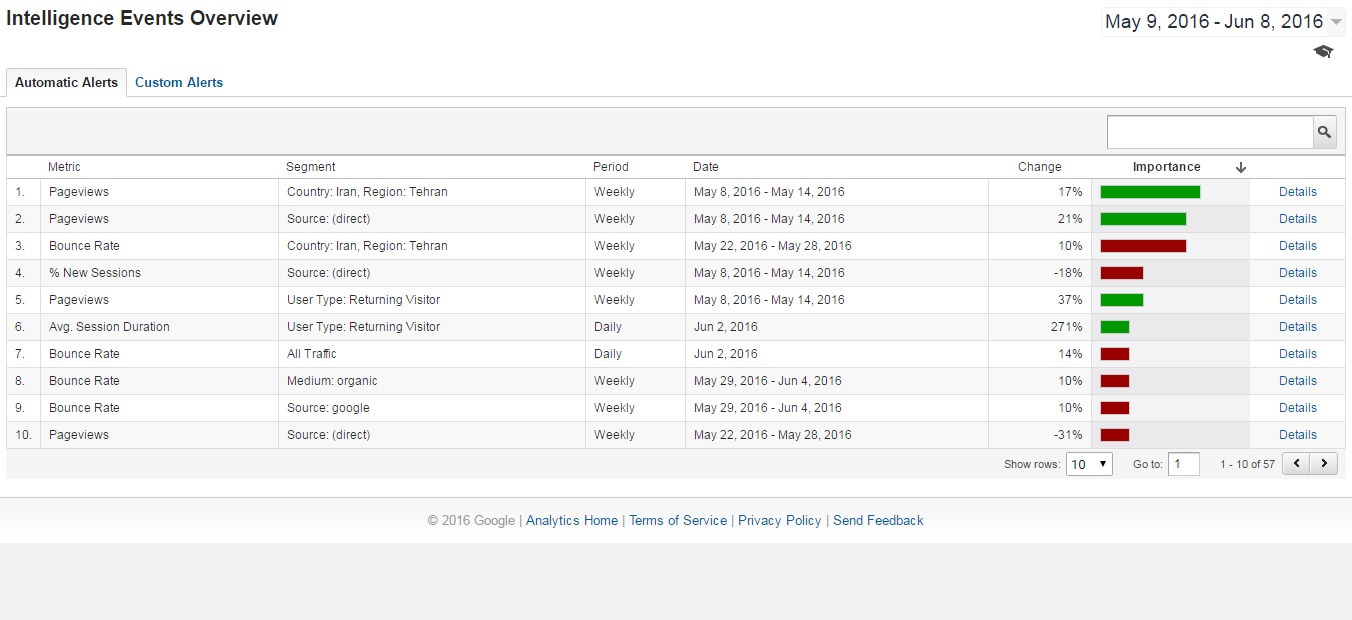Click Send Feedback in the footer
The image size is (1352, 620).
point(877,521)
